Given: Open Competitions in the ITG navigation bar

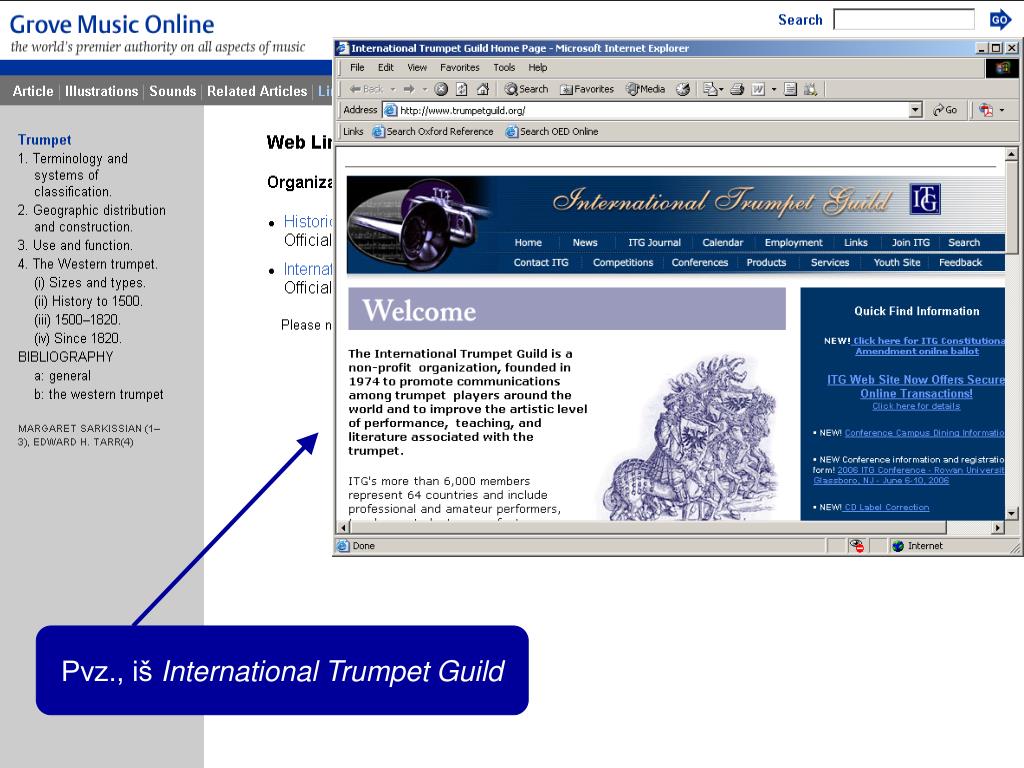Looking at the screenshot, I should (622, 263).
